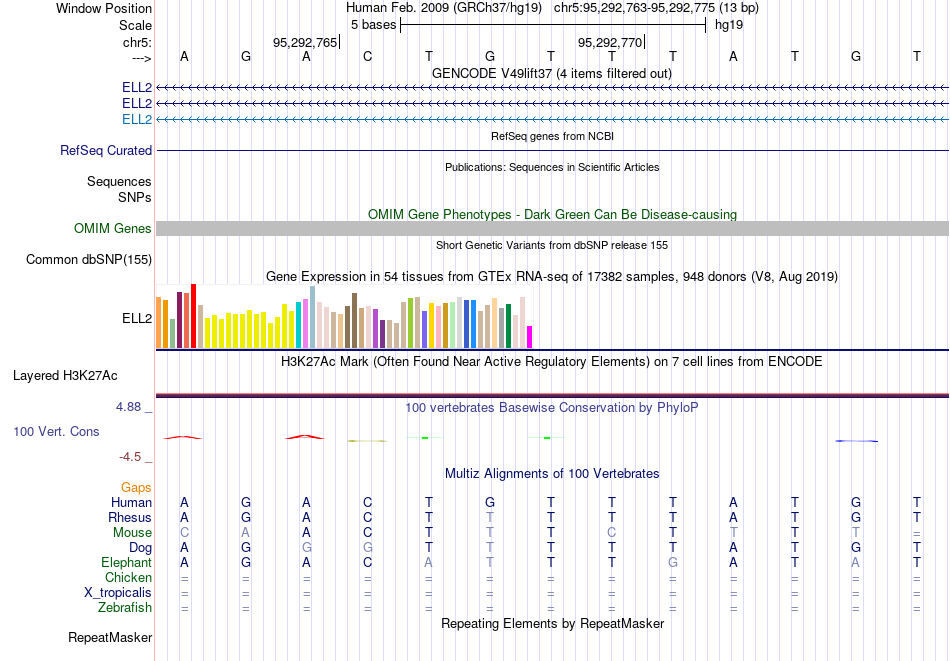Open Repeating Elements by RepeatMasker title
The height and width of the screenshot is (661, 950).
pos(552,623)
